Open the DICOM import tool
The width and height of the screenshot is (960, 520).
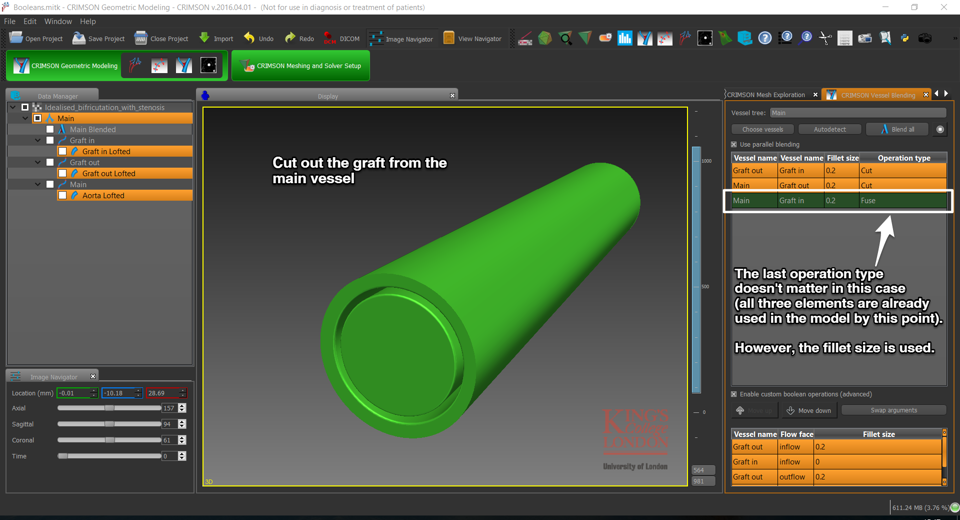(x=341, y=38)
